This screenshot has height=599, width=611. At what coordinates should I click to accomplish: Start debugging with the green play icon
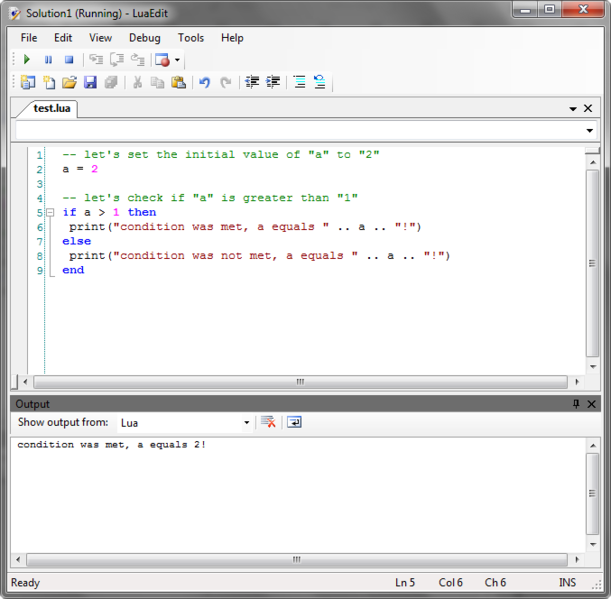point(26,59)
